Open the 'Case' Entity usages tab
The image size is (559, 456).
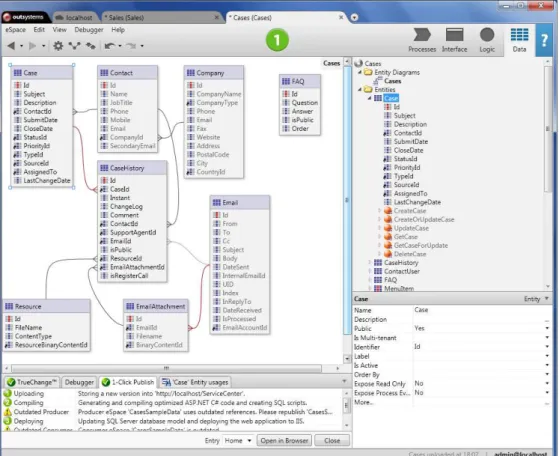click(195, 382)
